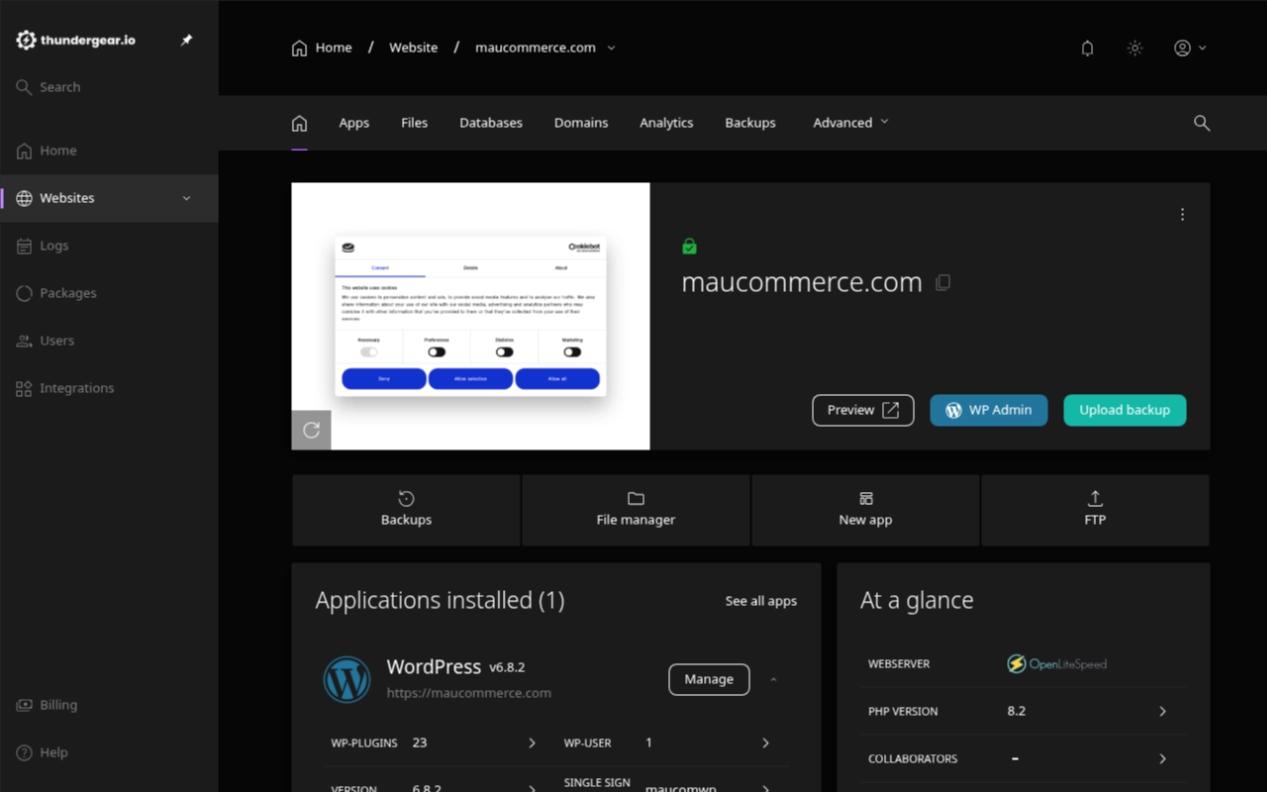Go to the website home tab icon
The height and width of the screenshot is (792, 1267).
299,123
